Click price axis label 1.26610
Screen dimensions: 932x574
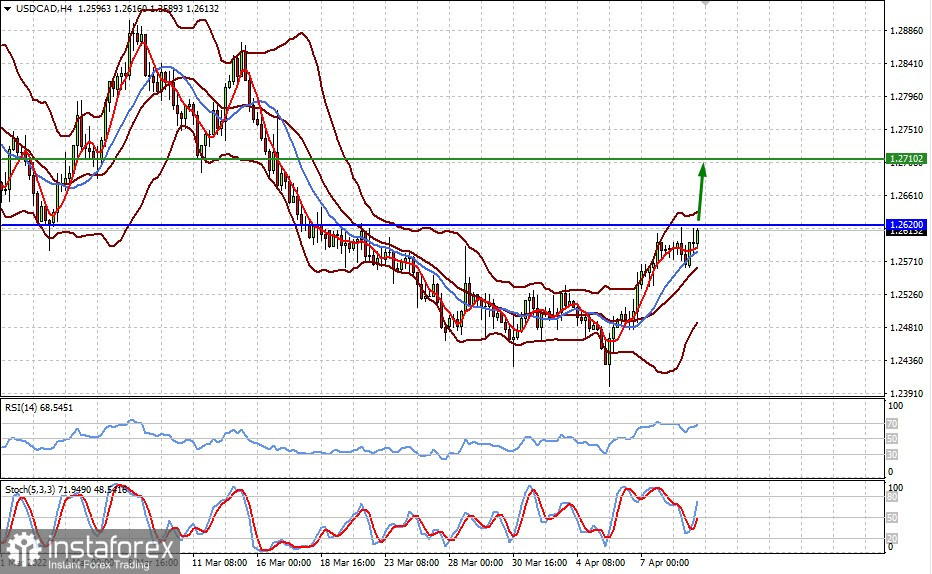(x=907, y=195)
